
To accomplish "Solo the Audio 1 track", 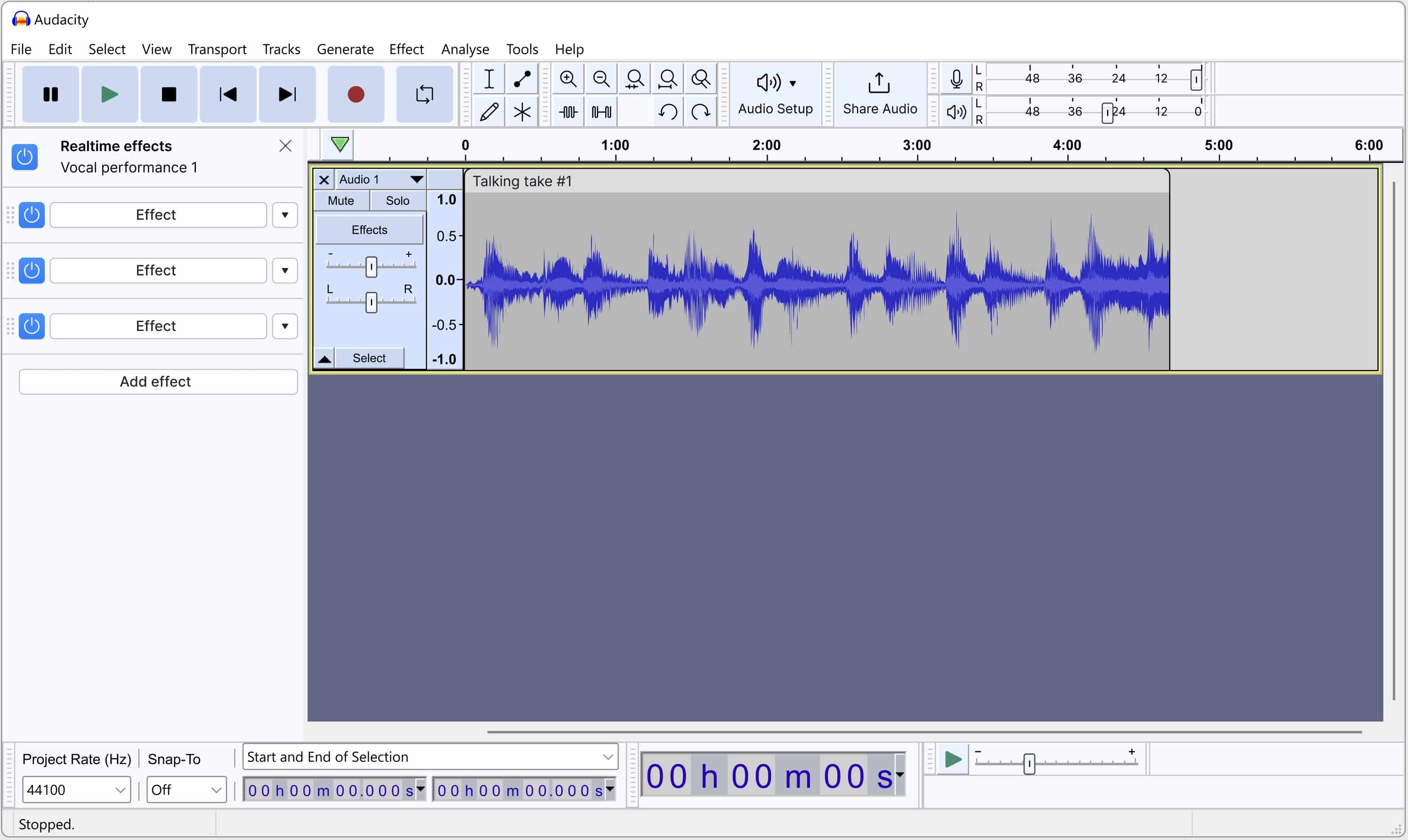I will click(x=397, y=200).
